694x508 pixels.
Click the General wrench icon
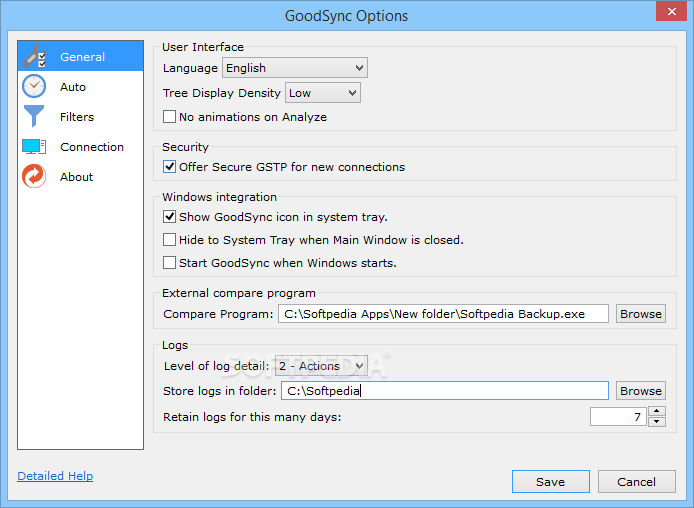[x=34, y=56]
